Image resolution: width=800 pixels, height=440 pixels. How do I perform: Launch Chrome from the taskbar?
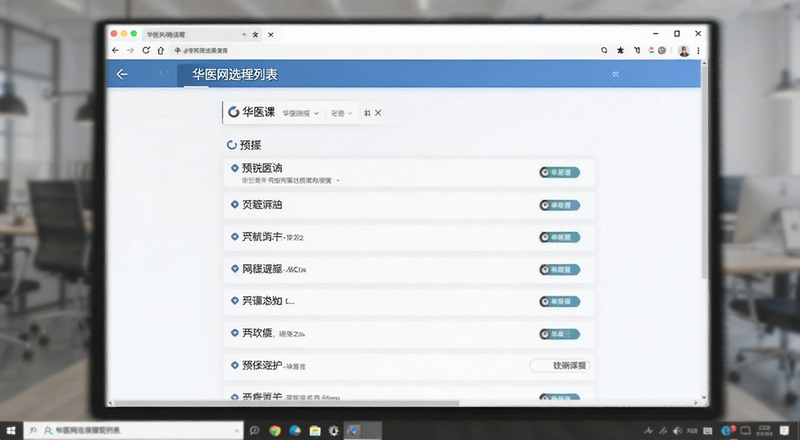[x=275, y=431]
